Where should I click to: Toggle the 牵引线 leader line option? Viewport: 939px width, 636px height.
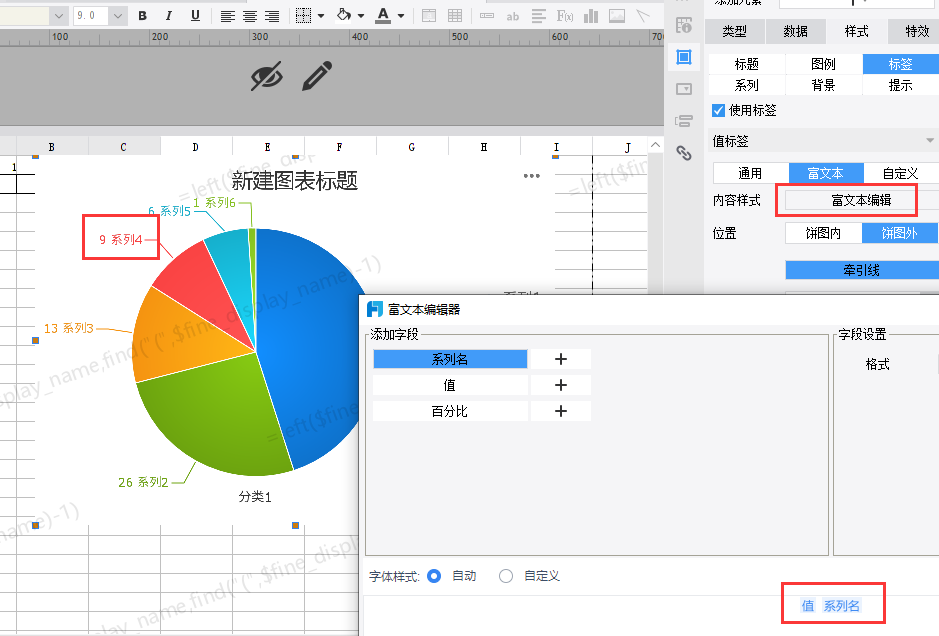tap(862, 270)
